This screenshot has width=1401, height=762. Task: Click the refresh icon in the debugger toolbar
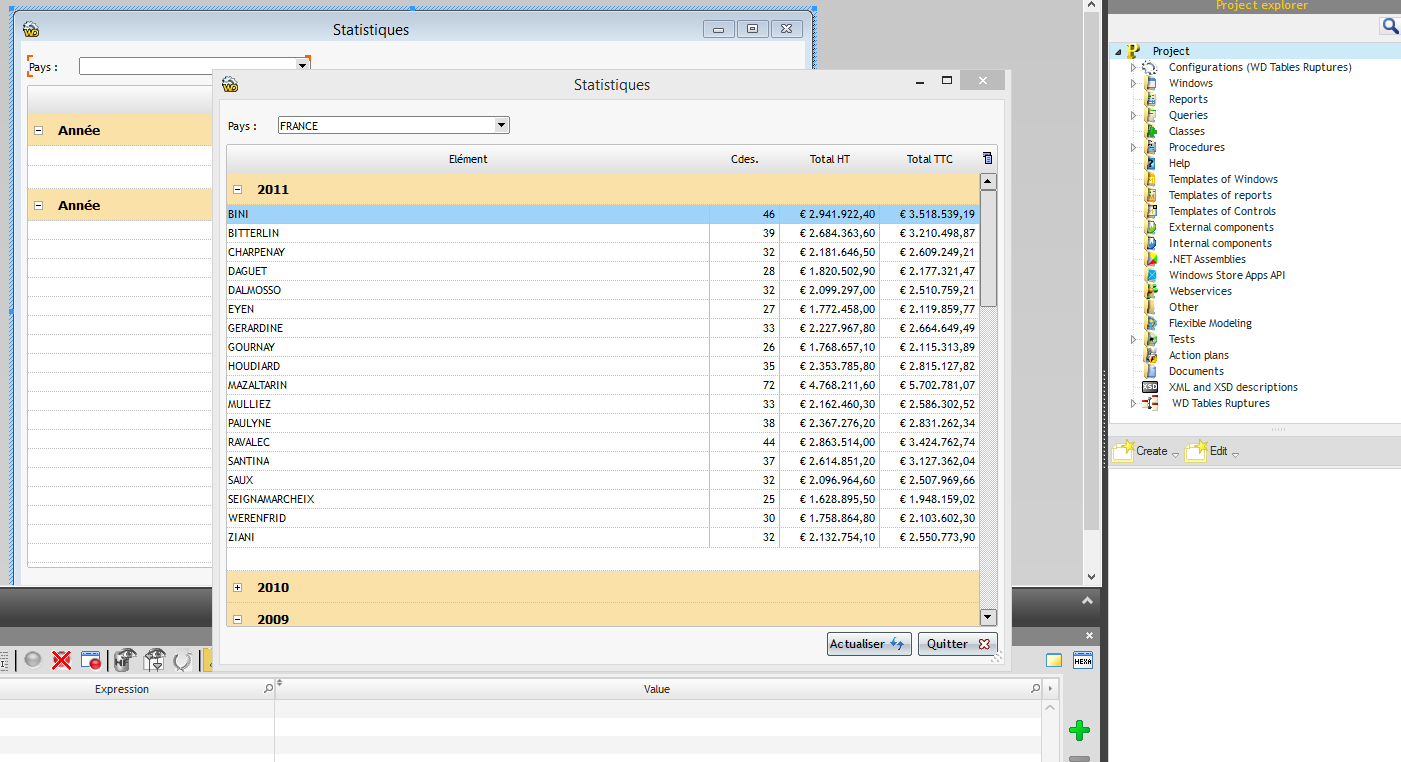(184, 660)
